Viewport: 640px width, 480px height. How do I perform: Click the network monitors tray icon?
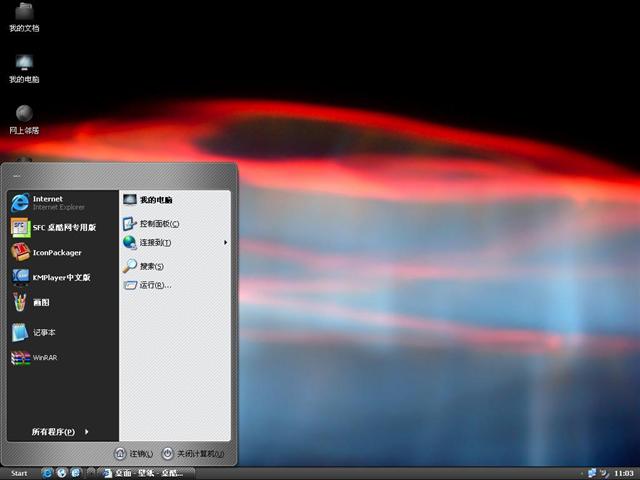(592, 473)
